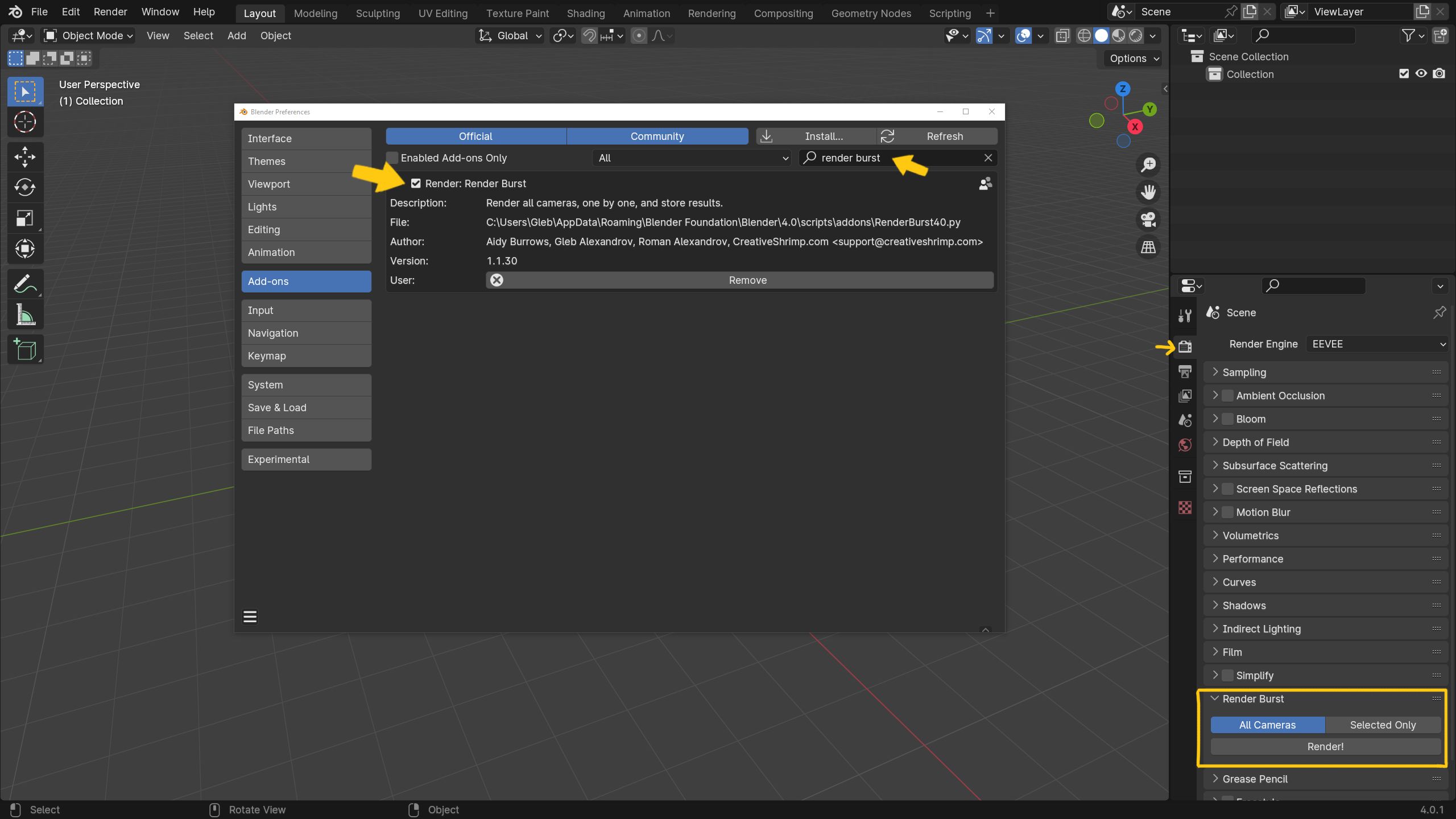Screen dimensions: 1456x819
Task: Select the Annotate pencil tool
Action: coord(25,284)
